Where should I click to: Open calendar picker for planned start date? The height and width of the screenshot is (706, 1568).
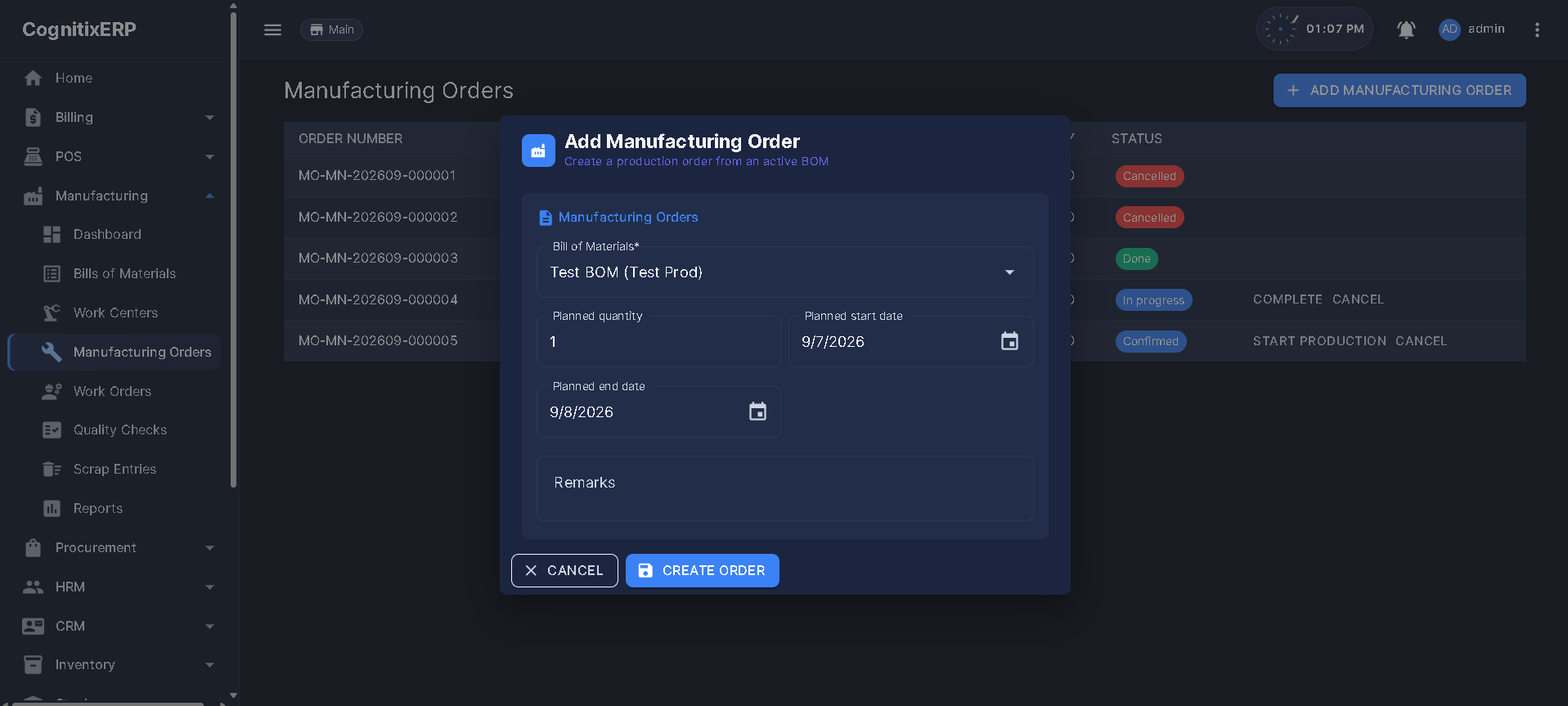pyautogui.click(x=1009, y=341)
